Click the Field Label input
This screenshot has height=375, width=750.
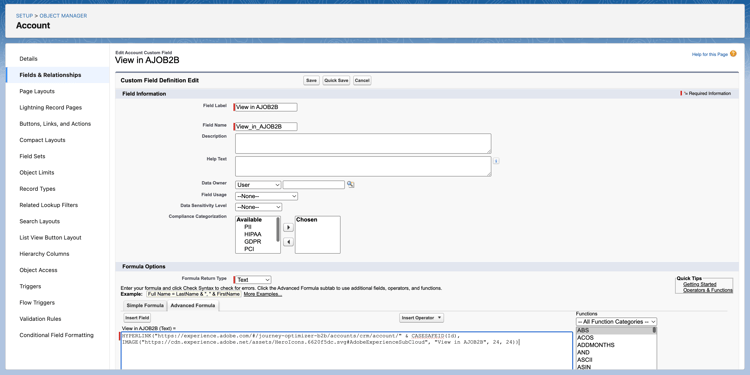pyautogui.click(x=266, y=107)
